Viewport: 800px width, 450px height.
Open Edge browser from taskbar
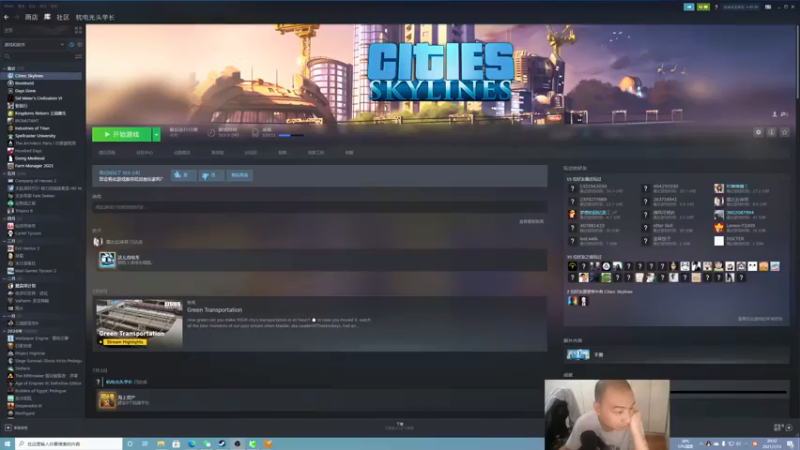(x=191, y=444)
